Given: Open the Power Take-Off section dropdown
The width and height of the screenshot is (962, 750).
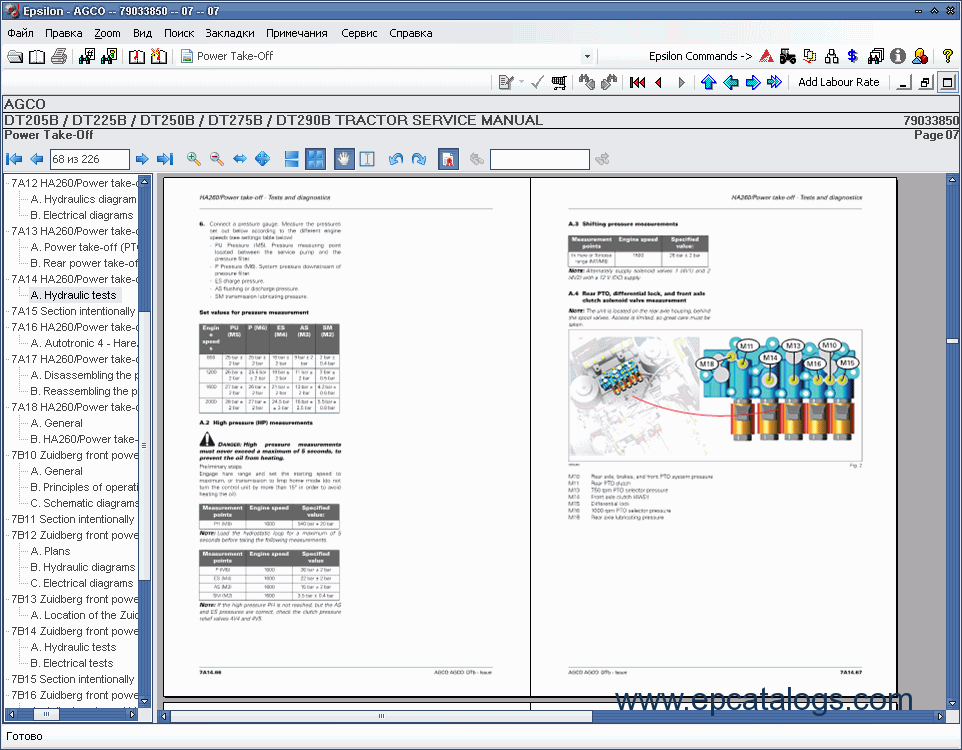Looking at the screenshot, I should pyautogui.click(x=587, y=56).
